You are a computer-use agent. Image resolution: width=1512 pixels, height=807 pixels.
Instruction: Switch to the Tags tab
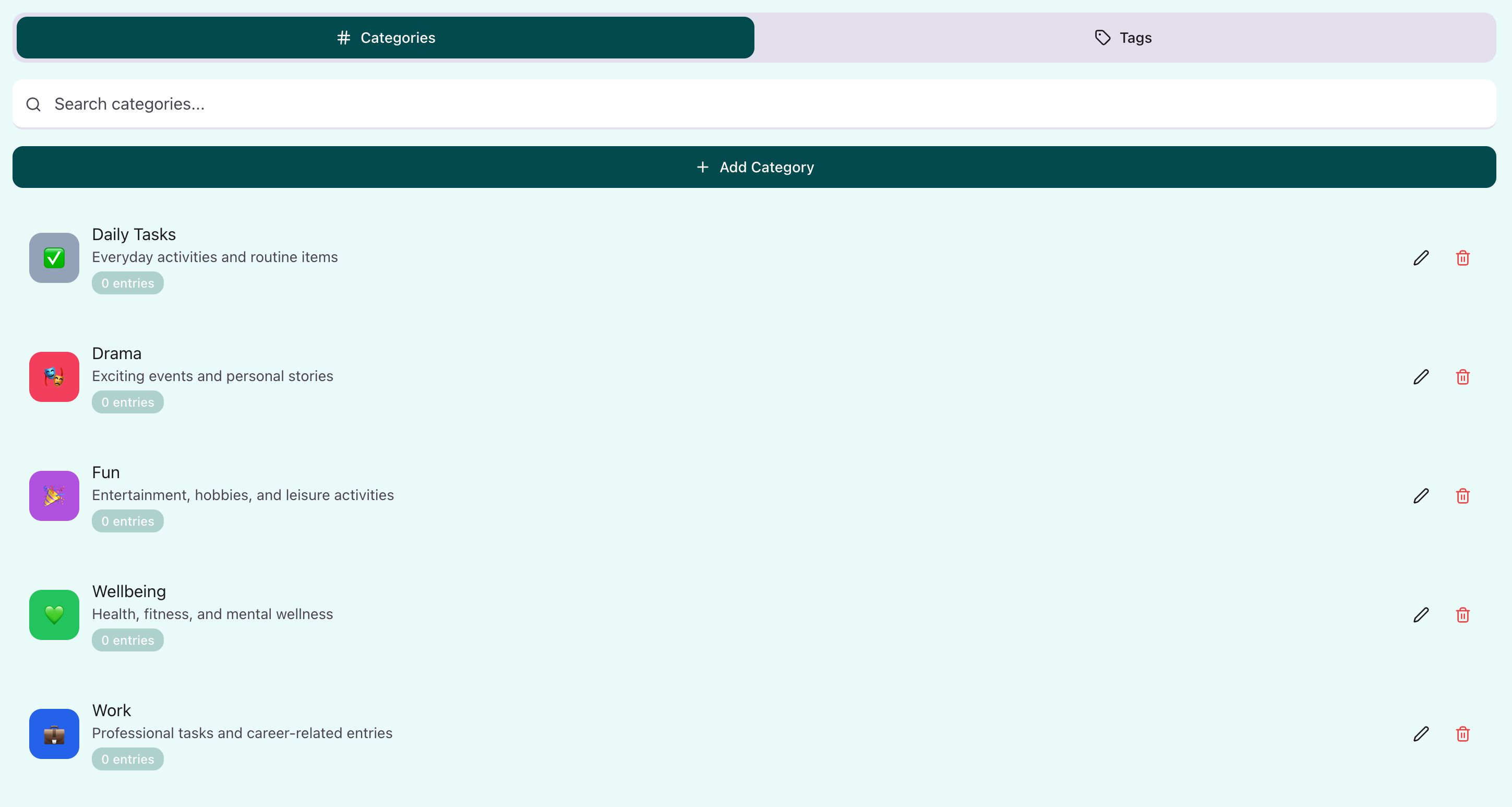point(1123,38)
